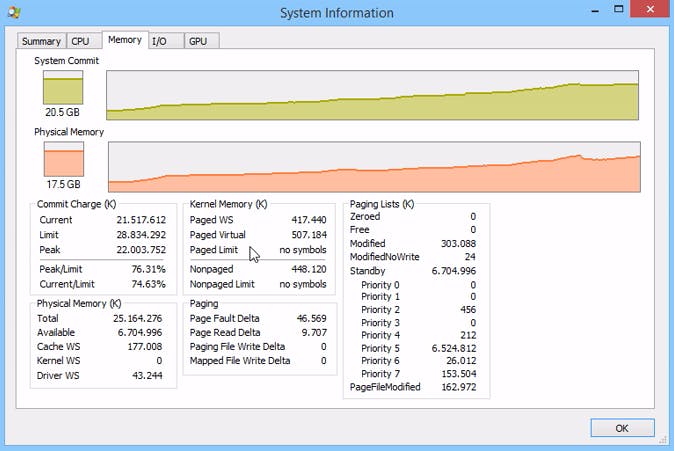Click the Paging Lists (K) group heading
The height and width of the screenshot is (451, 674).
pyautogui.click(x=382, y=204)
